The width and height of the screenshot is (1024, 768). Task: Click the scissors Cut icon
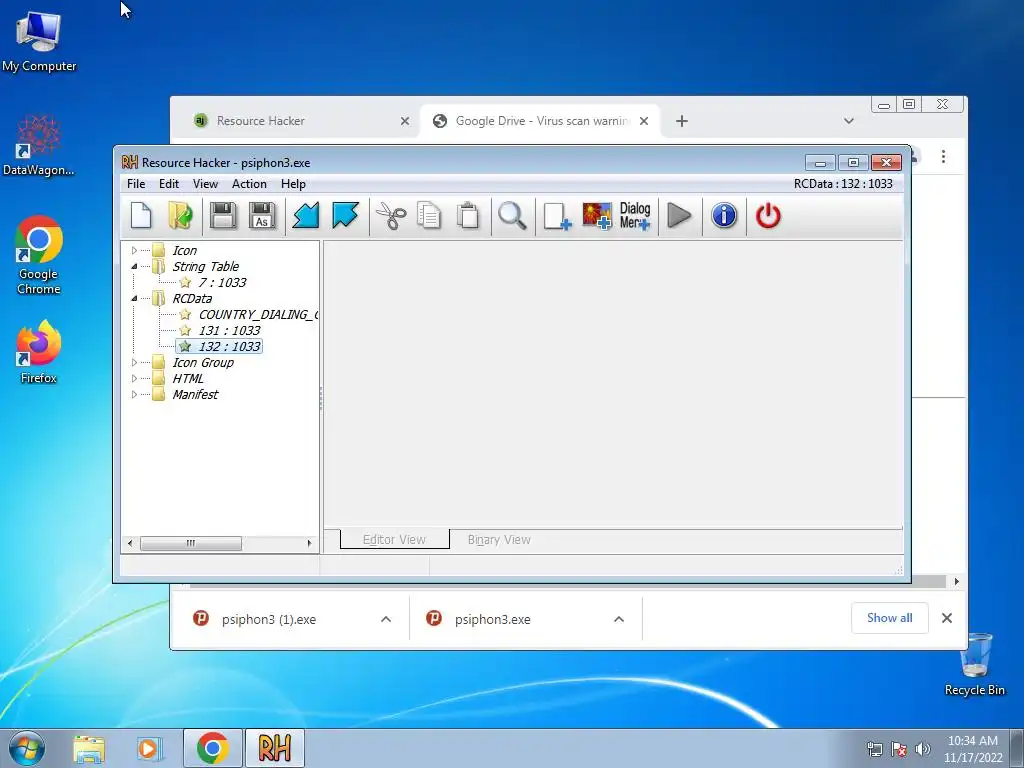point(391,216)
